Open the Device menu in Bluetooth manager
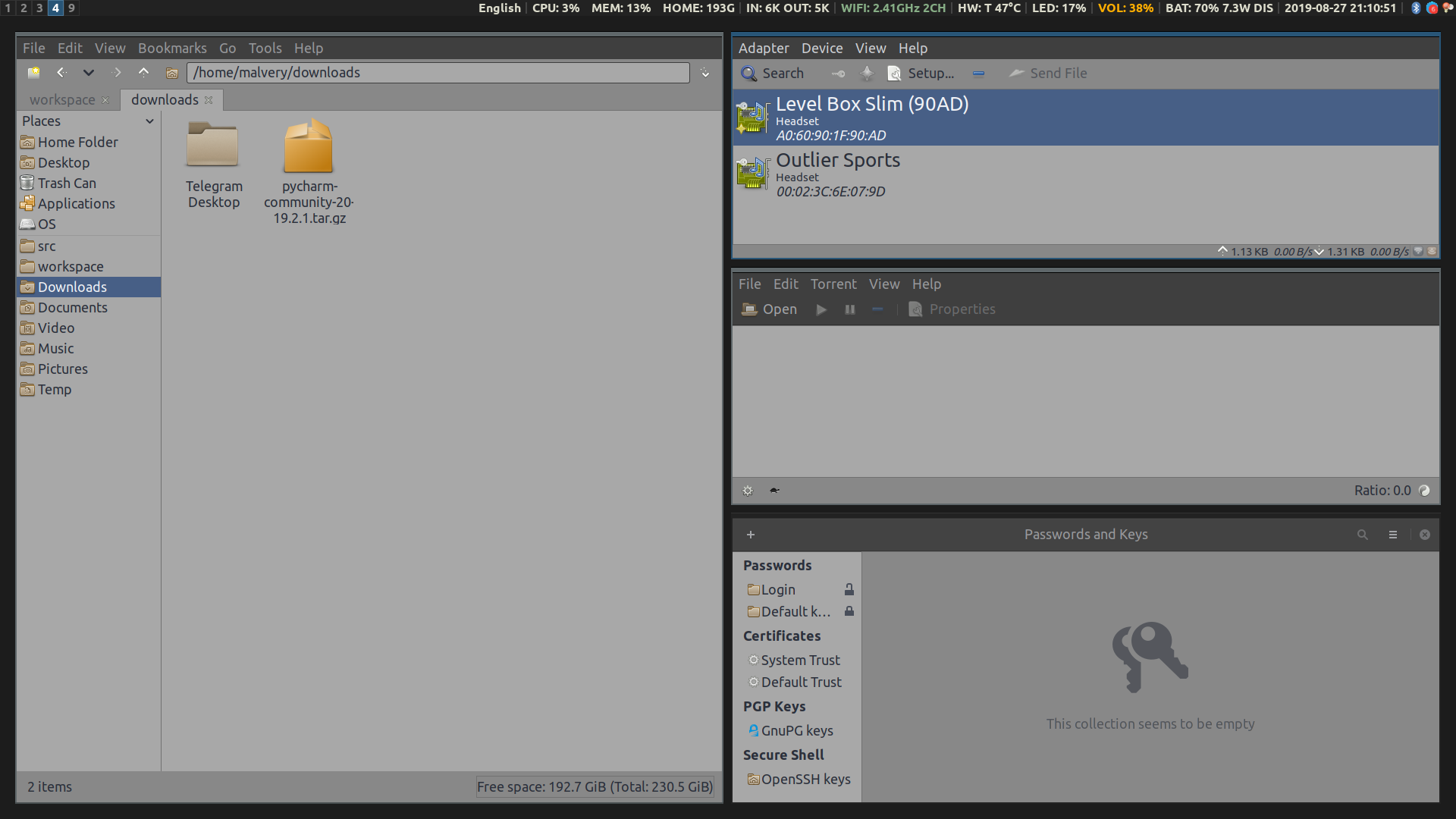 pos(822,48)
